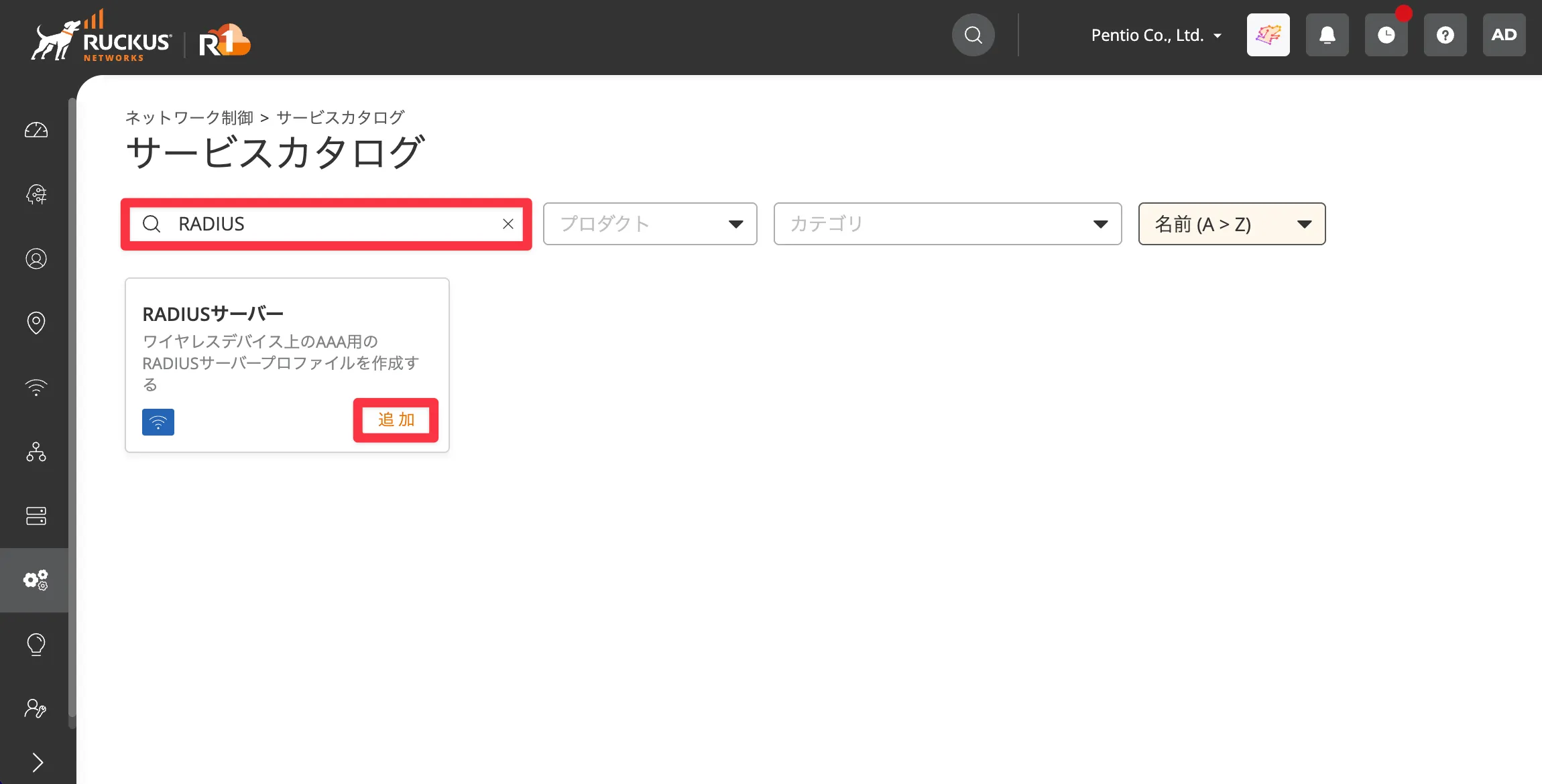Open the Clients user-circle sidebar icon
Screen dimensions: 1542x784
click(x=36, y=259)
